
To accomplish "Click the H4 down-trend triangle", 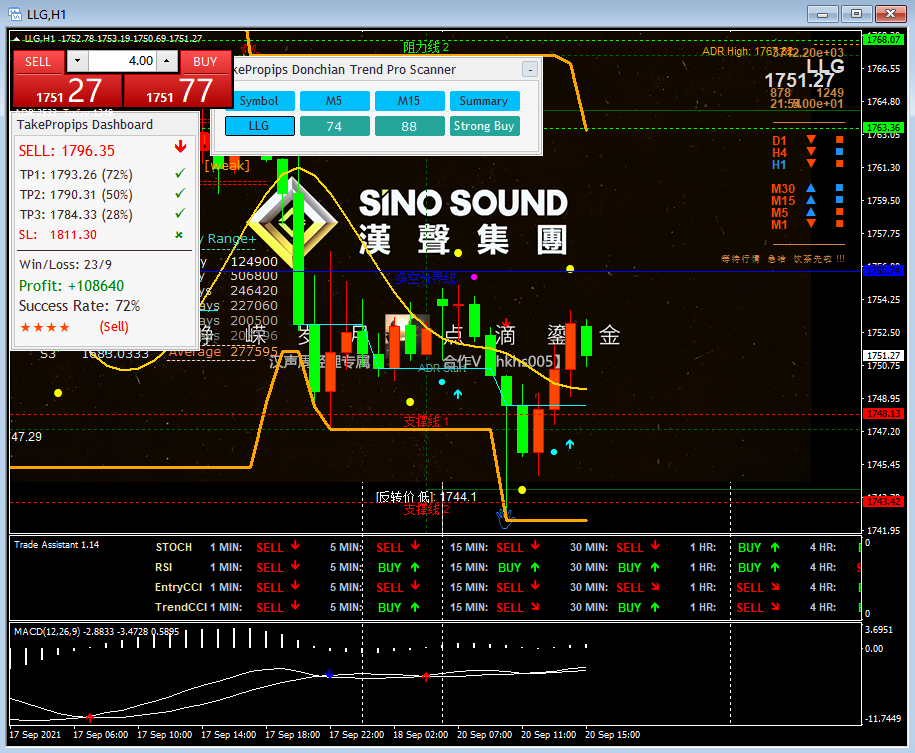I will pyautogui.click(x=811, y=151).
